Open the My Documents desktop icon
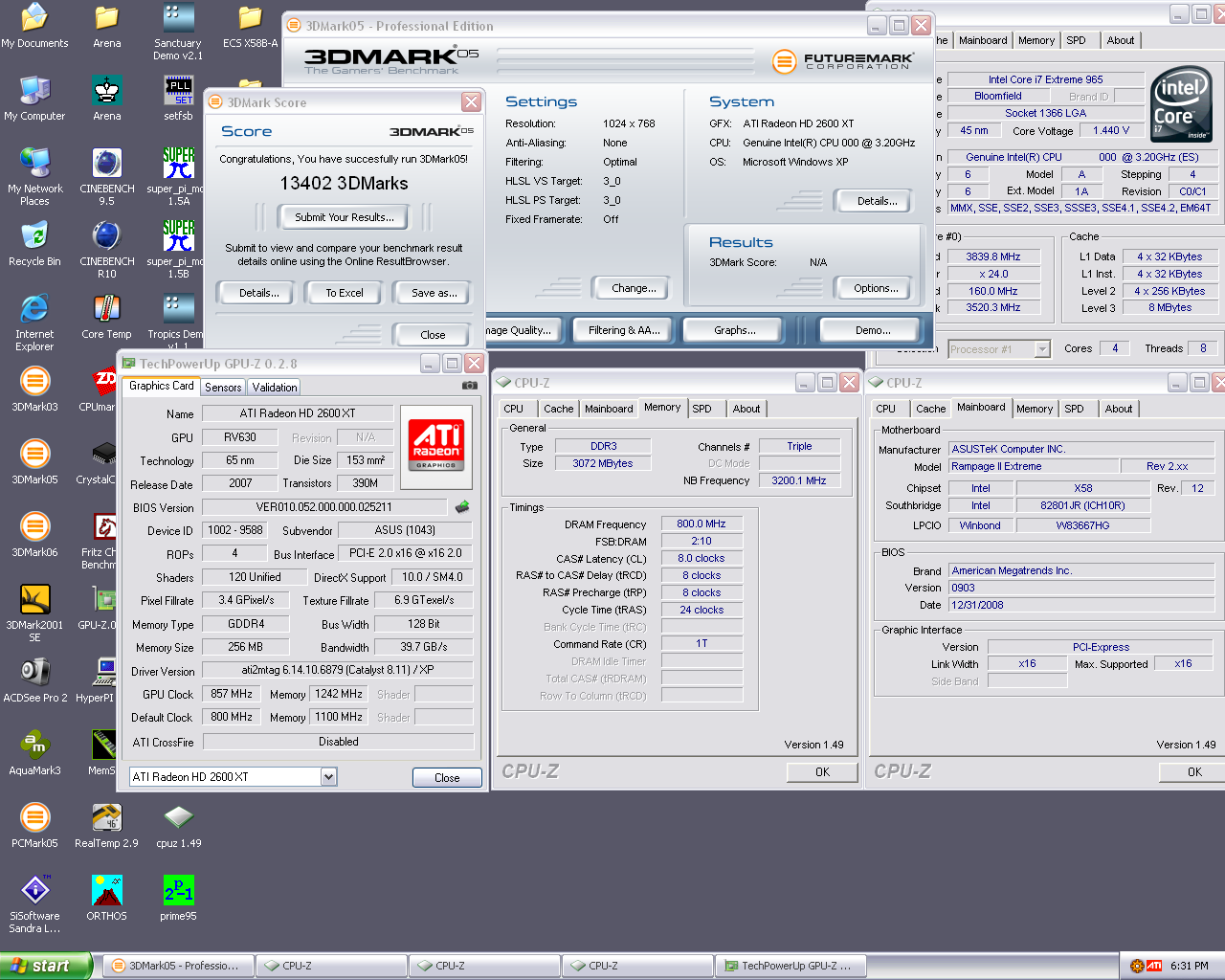 (34, 26)
